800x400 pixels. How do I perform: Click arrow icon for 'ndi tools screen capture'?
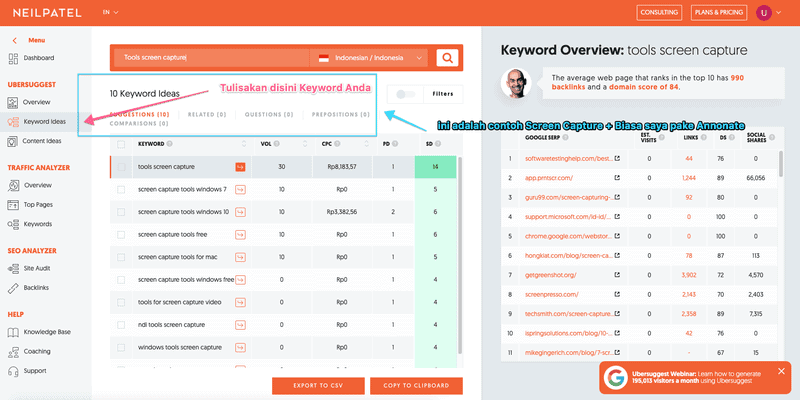(x=240, y=324)
